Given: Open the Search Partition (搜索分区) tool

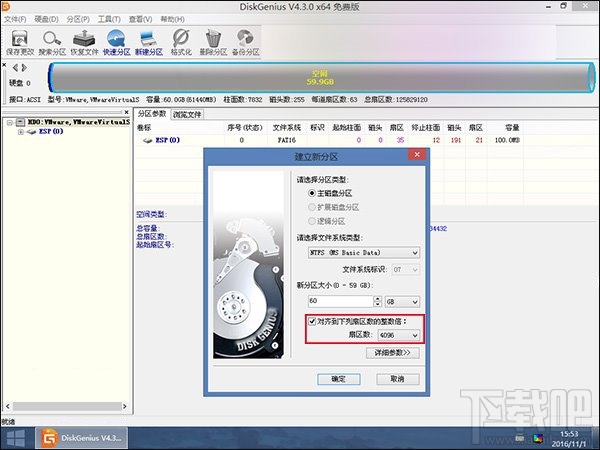Looking at the screenshot, I should click(52, 43).
